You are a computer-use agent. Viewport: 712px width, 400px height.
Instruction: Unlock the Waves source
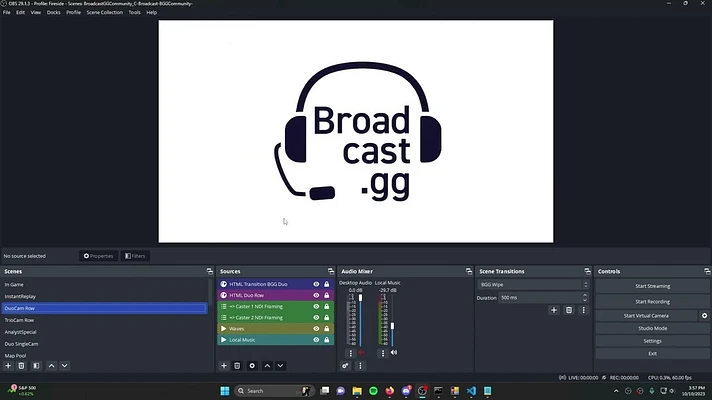[x=326, y=329]
